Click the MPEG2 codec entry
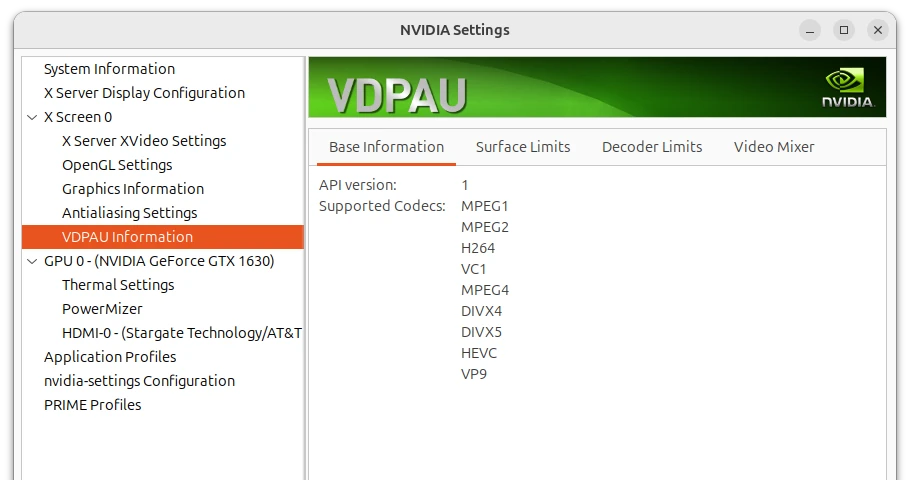Screen dimensions: 910x480 pos(485,228)
